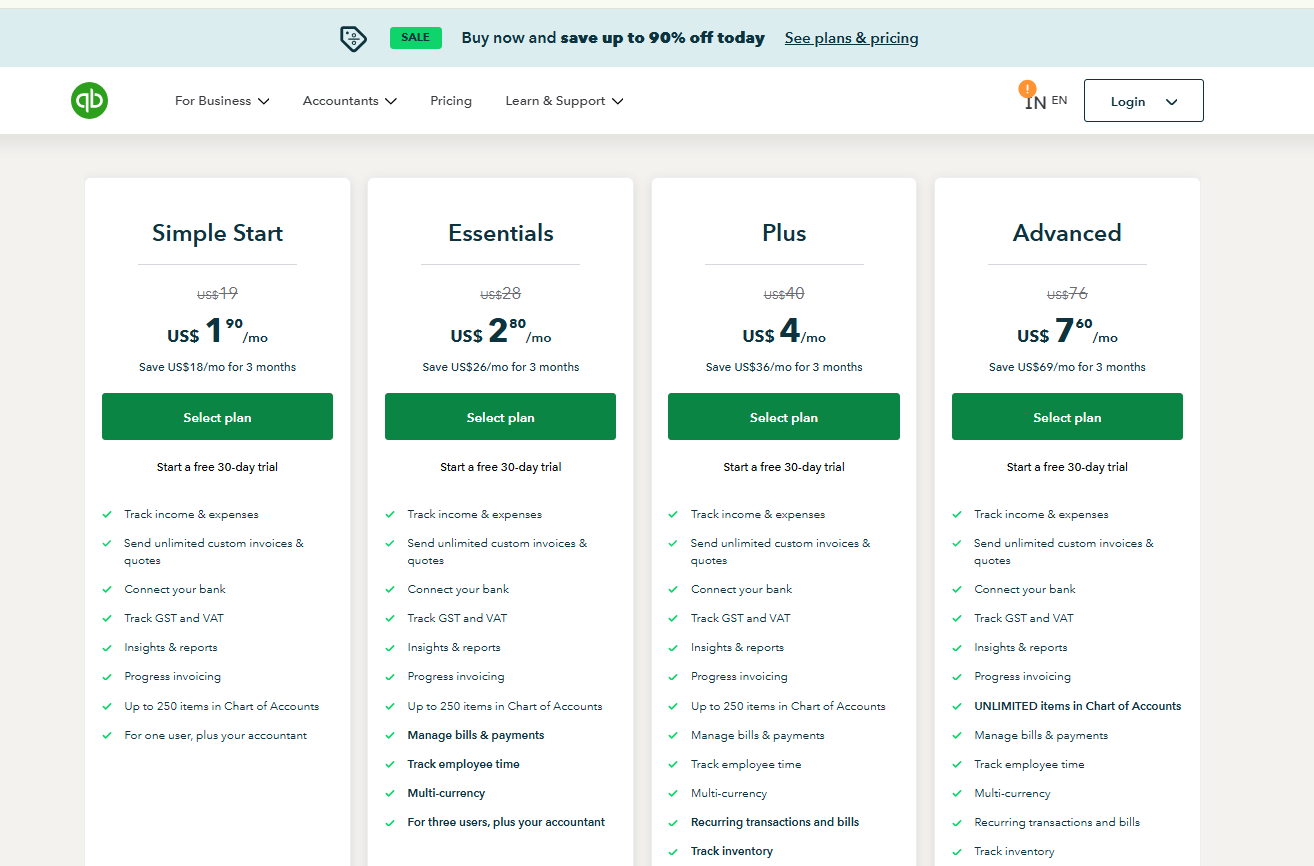The width and height of the screenshot is (1314, 866).
Task: Click Essentials 'Multi-currency' feature
Action: [x=446, y=793]
